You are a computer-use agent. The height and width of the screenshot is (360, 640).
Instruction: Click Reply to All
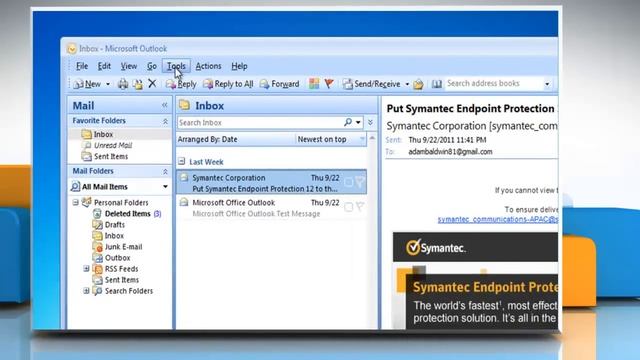coord(228,84)
